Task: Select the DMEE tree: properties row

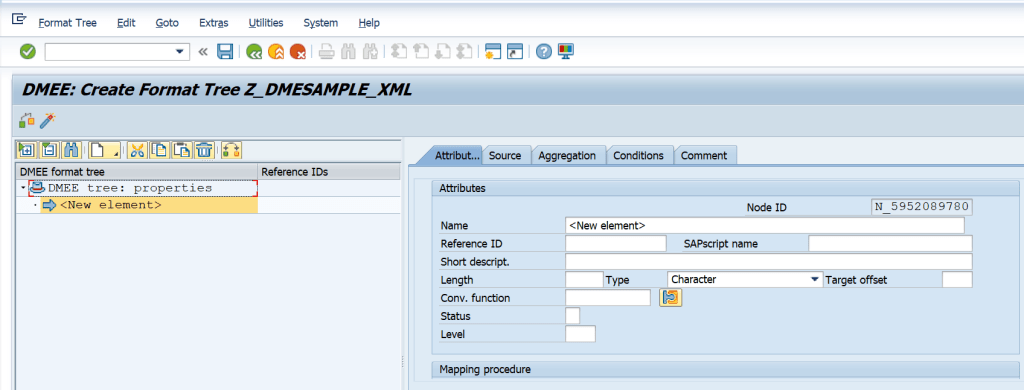Action: (142, 188)
